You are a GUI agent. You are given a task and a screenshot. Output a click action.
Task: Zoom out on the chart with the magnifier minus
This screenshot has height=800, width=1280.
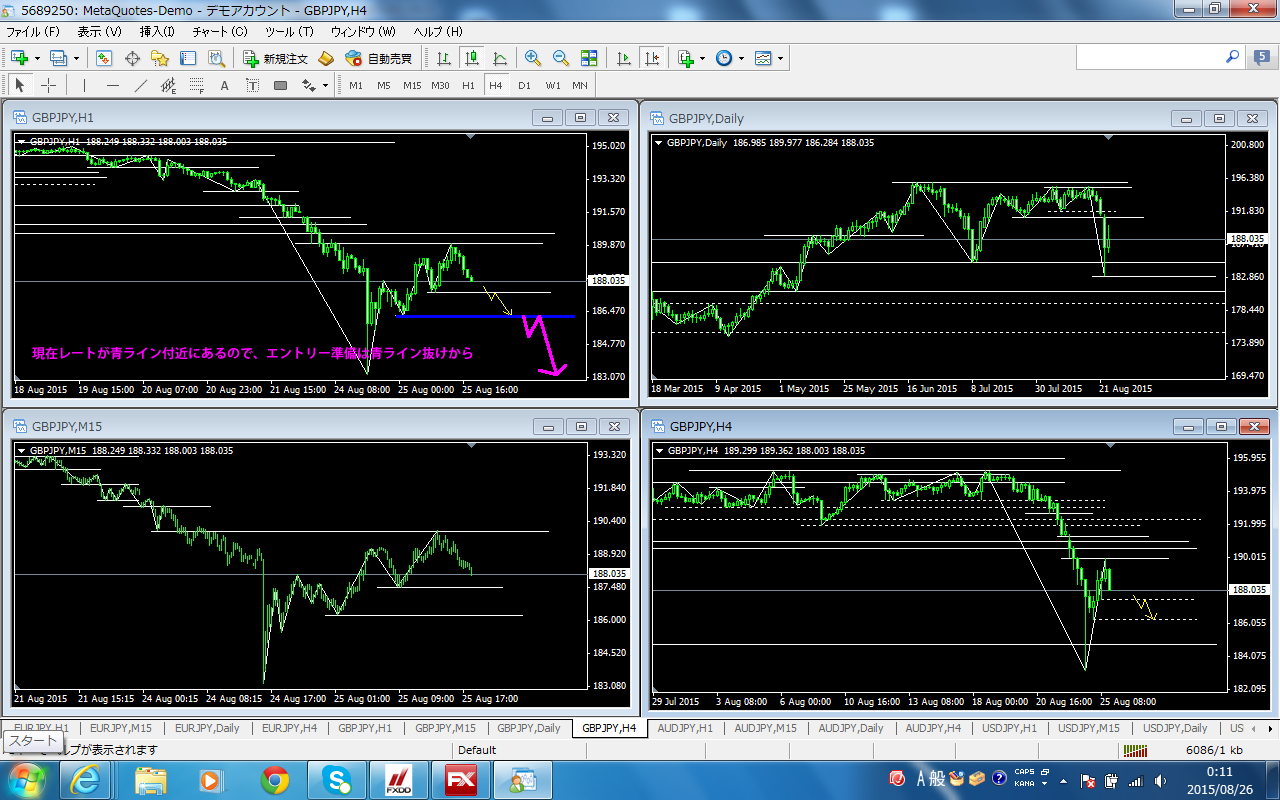pyautogui.click(x=560, y=58)
